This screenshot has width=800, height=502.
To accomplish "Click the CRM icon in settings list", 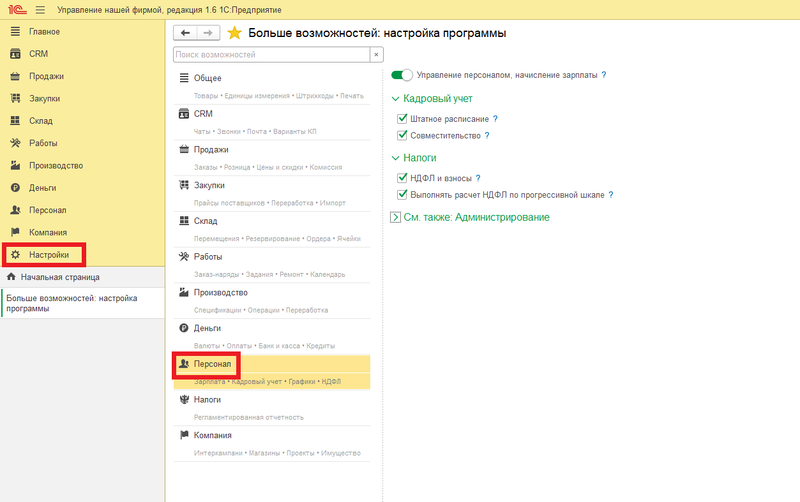I will point(184,114).
